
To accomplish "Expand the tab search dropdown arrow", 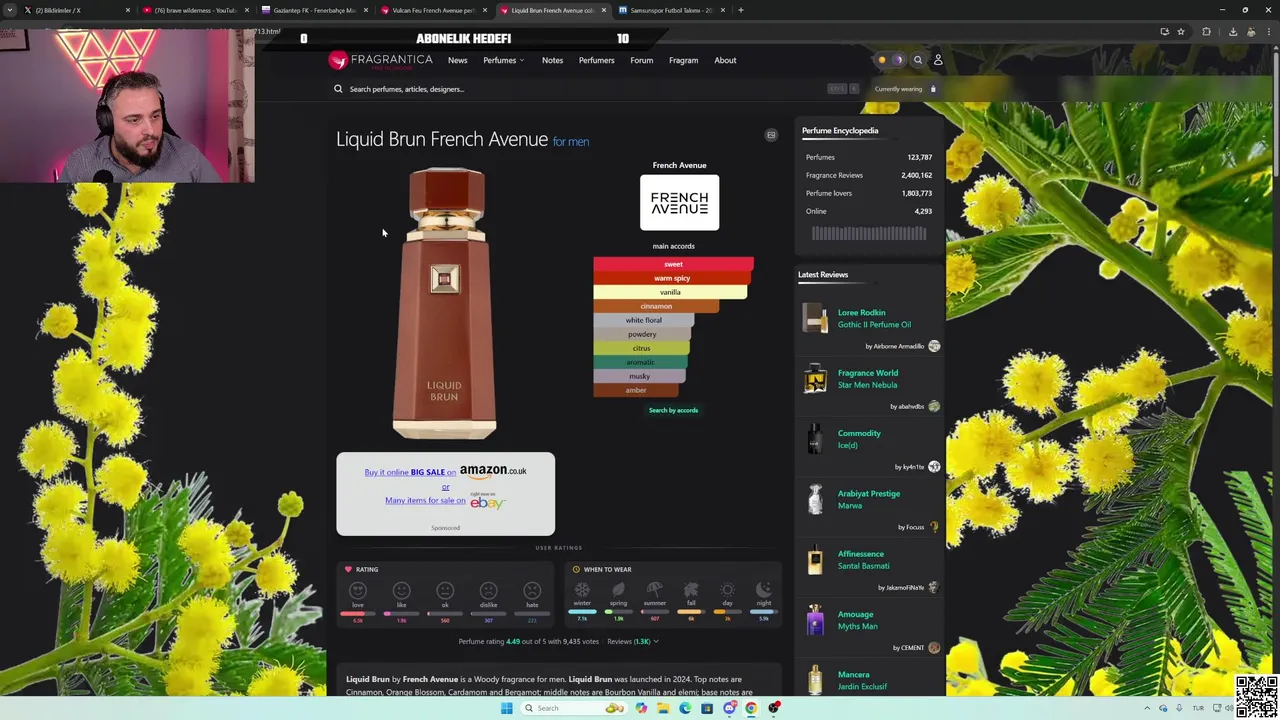I will [11, 10].
